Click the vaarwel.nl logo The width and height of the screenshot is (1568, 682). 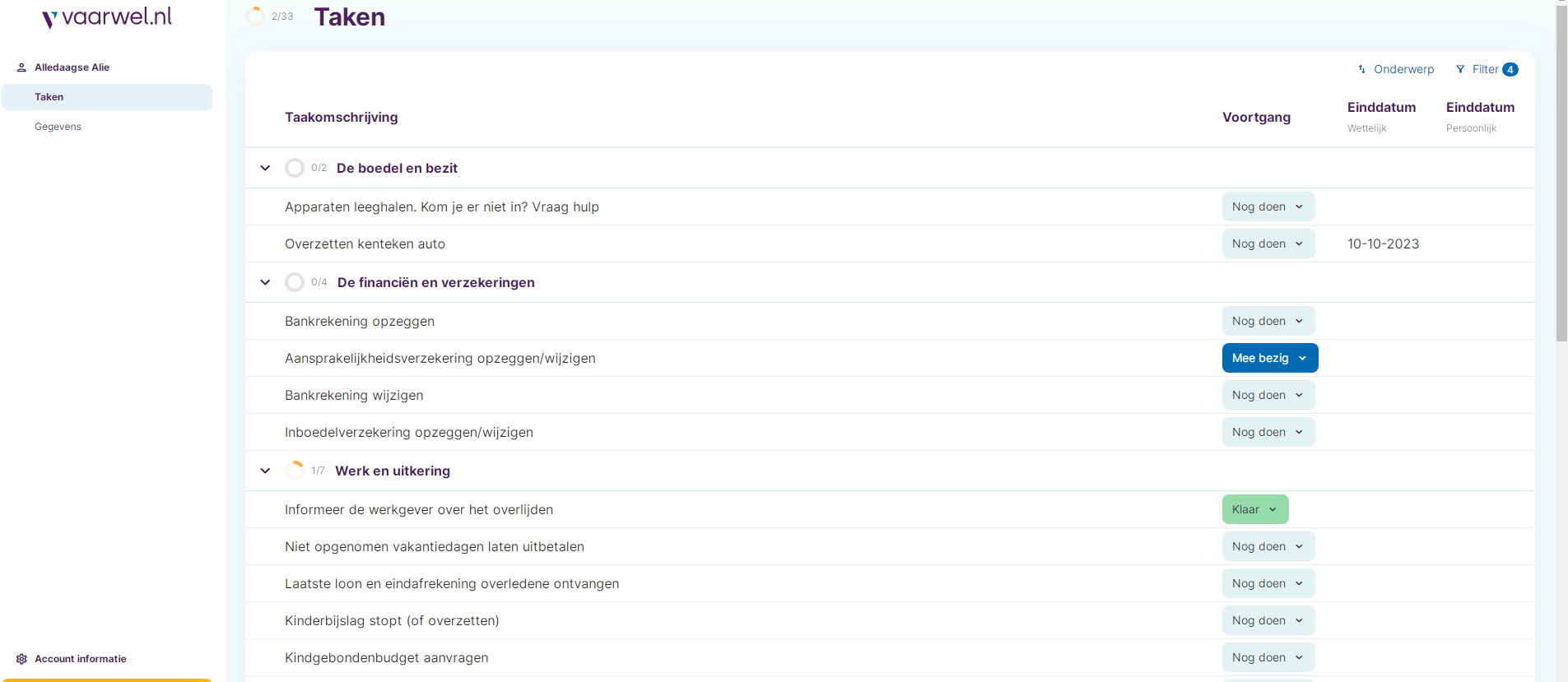(107, 17)
